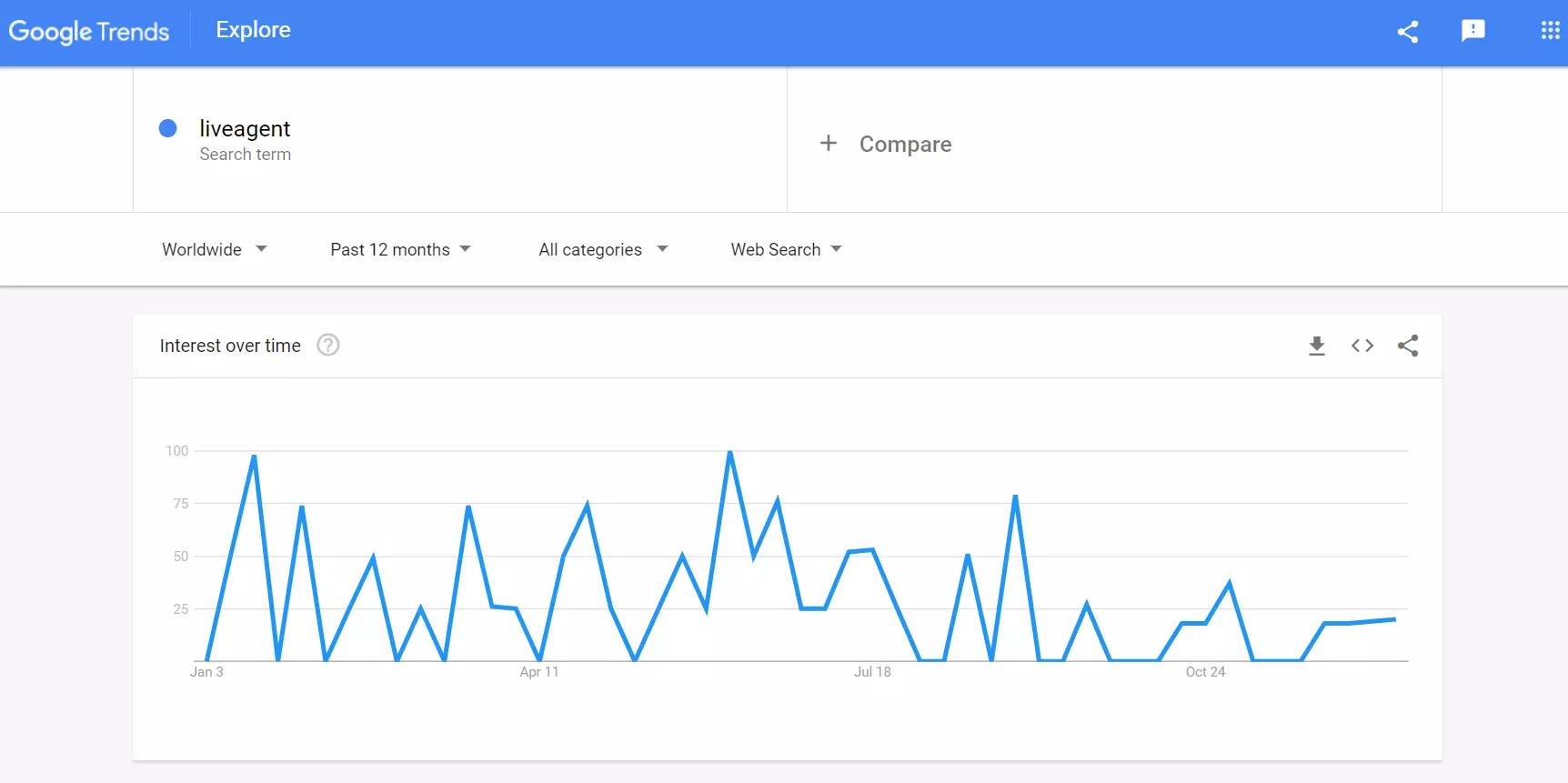This screenshot has width=1568, height=783.
Task: Change the Web Search filter
Action: click(x=786, y=249)
